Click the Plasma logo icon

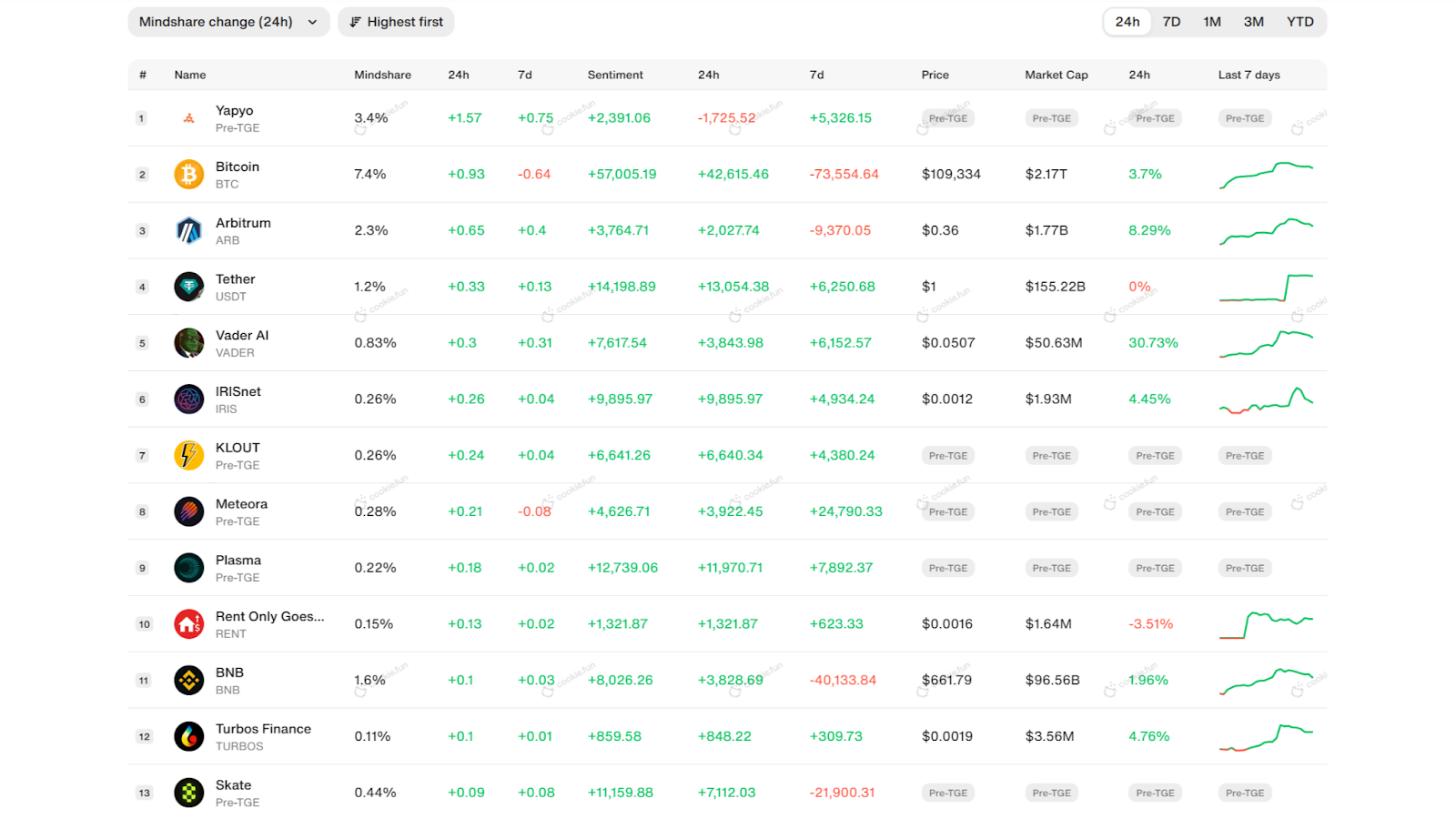(x=189, y=568)
